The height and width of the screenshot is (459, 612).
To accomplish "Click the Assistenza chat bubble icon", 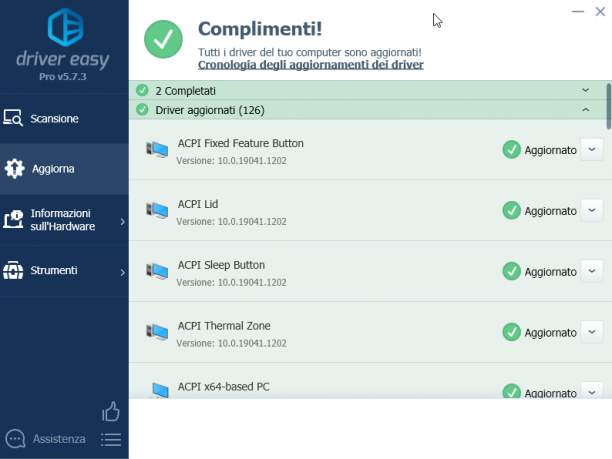I will coord(15,439).
